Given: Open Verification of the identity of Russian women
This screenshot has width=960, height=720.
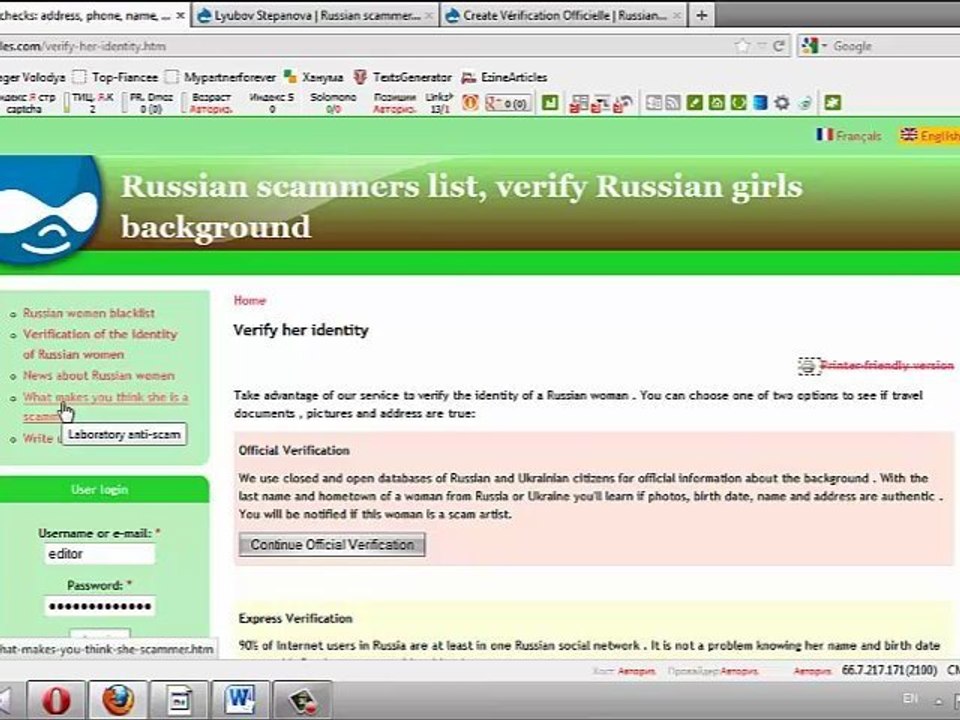Looking at the screenshot, I should coord(100,344).
